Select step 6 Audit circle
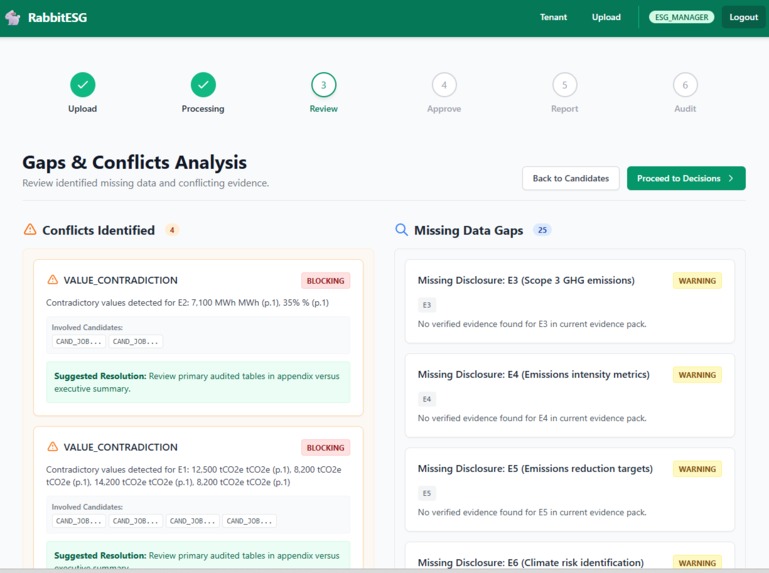 coord(685,85)
